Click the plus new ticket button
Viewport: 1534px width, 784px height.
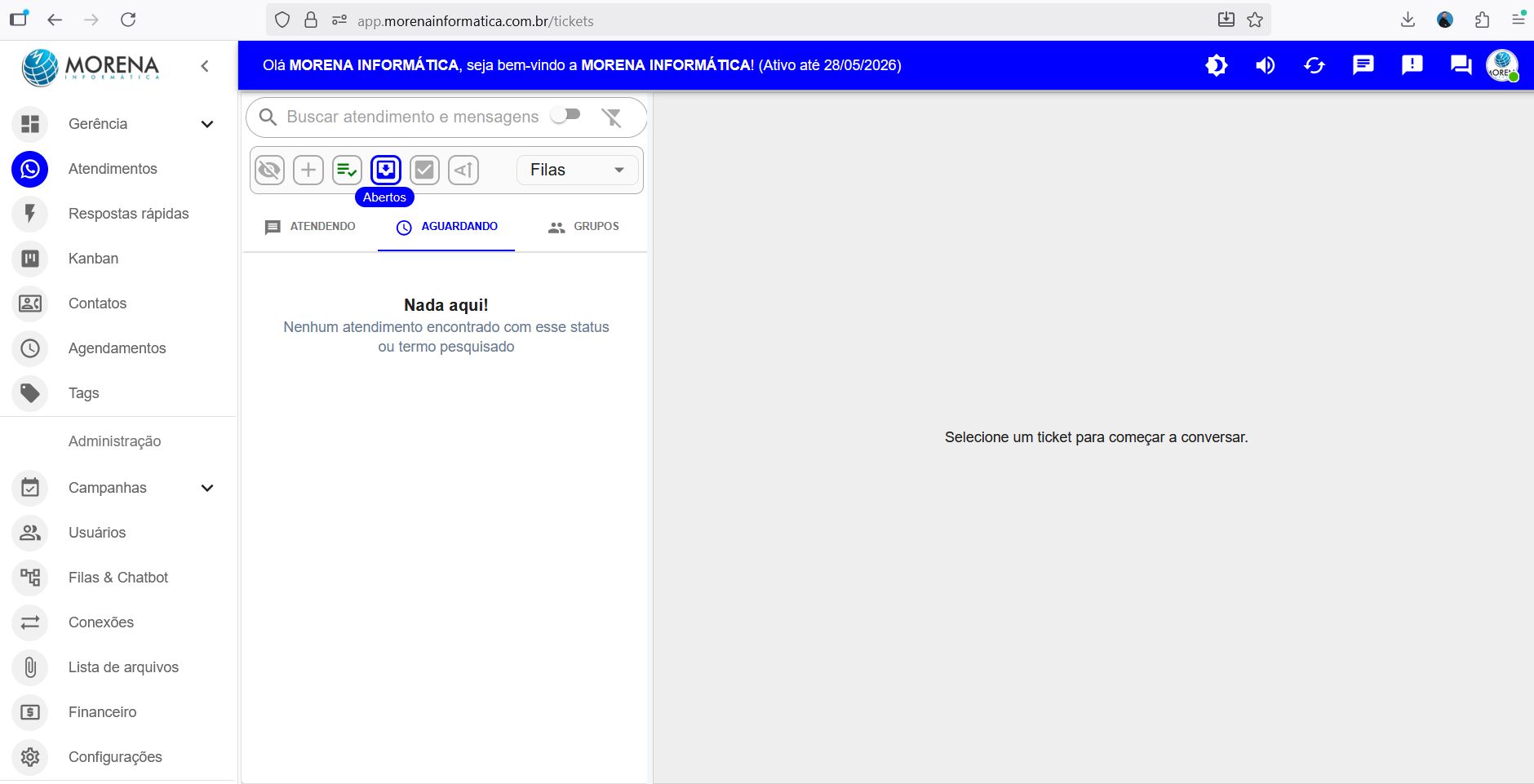click(308, 170)
